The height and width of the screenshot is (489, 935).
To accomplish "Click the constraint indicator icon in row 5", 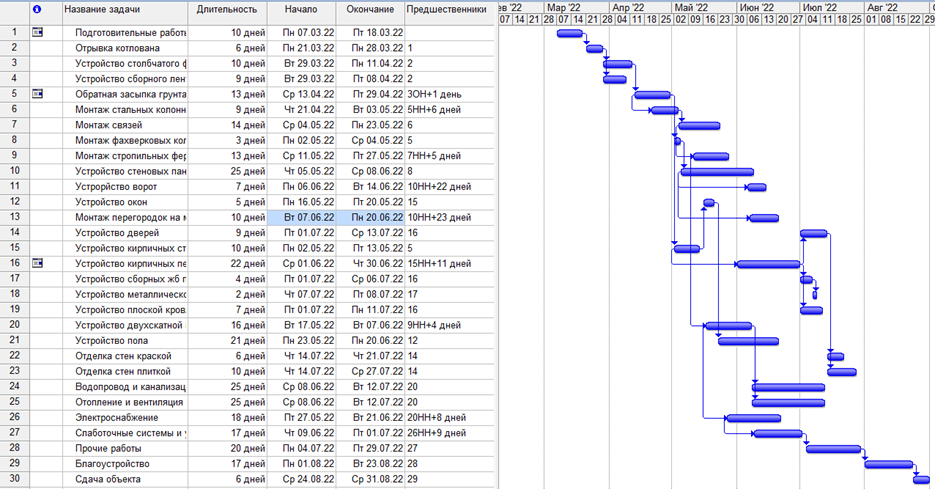I will (38, 94).
